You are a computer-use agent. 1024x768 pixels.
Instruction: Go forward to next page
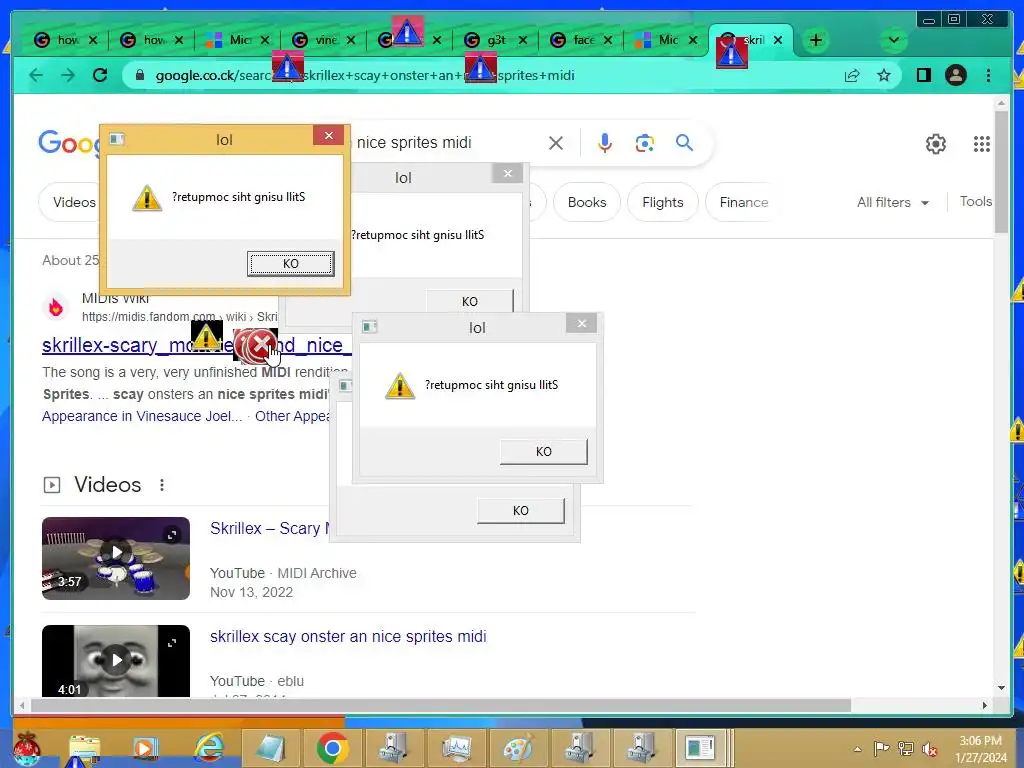[68, 75]
